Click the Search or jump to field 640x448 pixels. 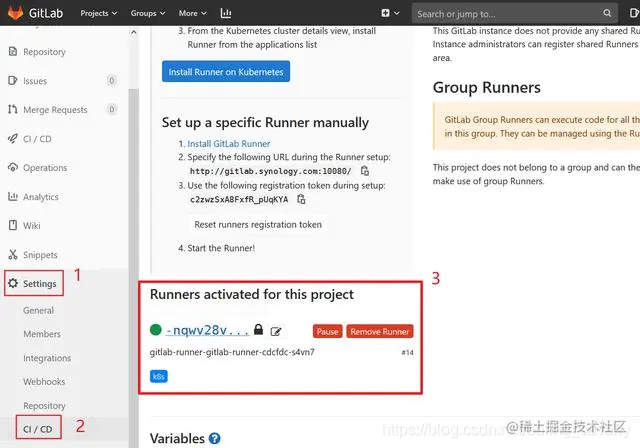(x=514, y=14)
